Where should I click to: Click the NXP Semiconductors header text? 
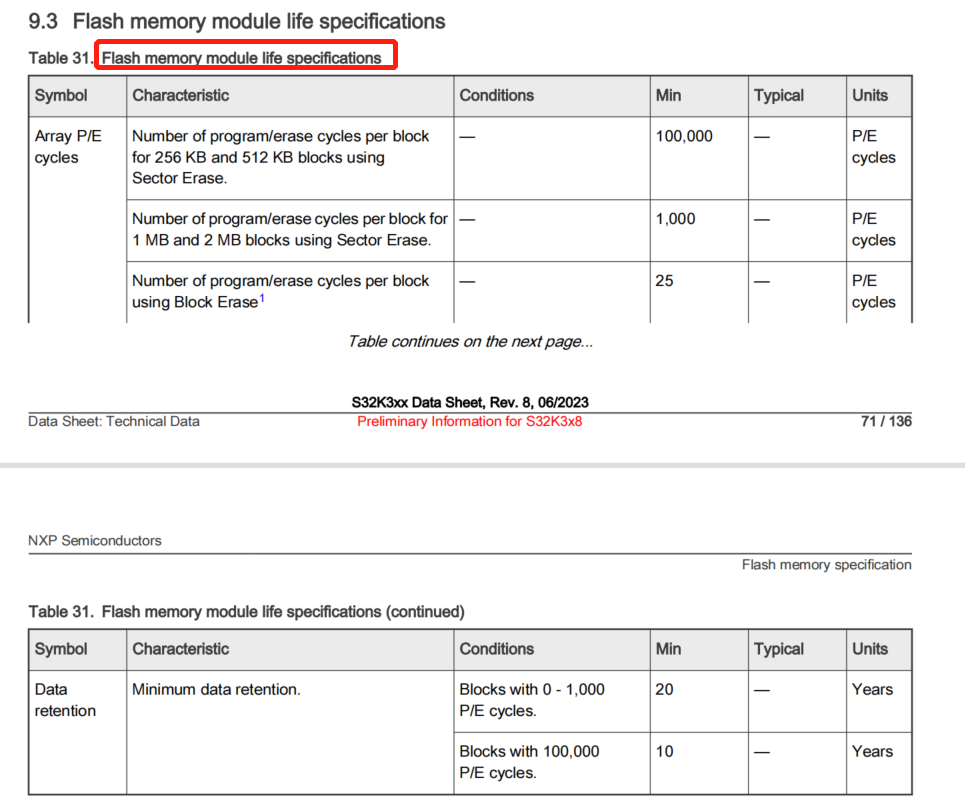(94, 541)
